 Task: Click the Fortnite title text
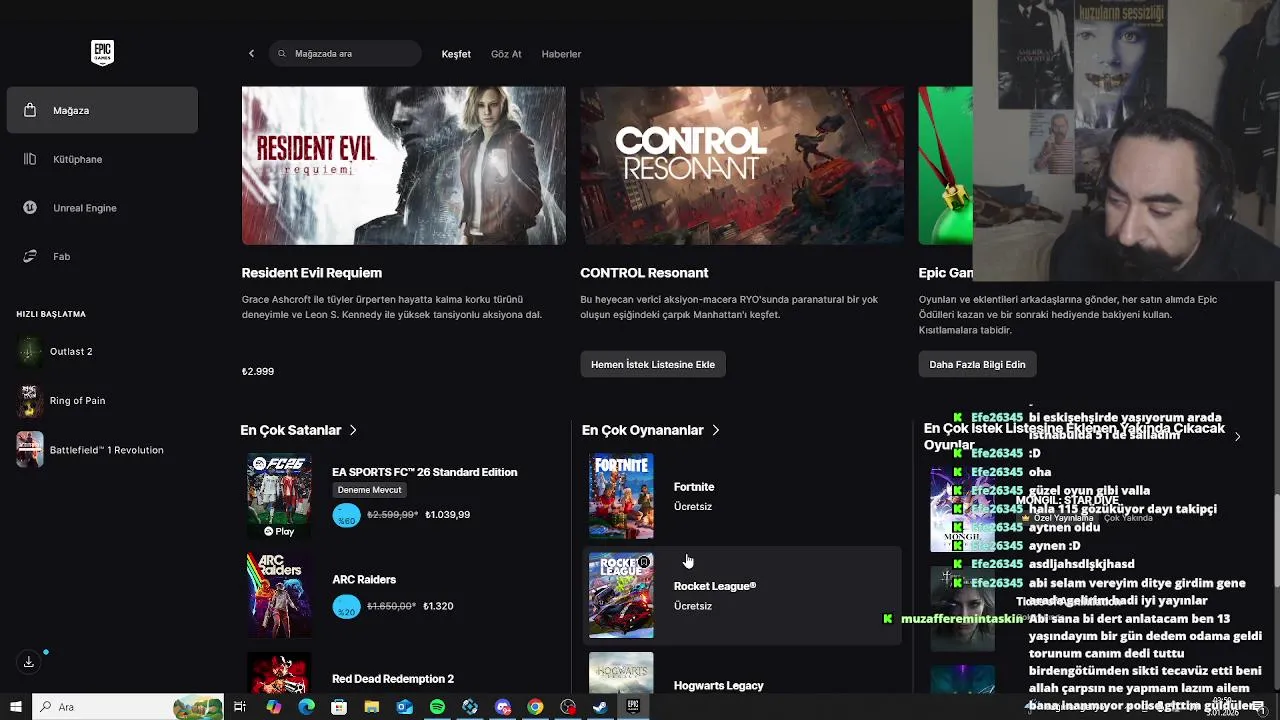coord(694,487)
